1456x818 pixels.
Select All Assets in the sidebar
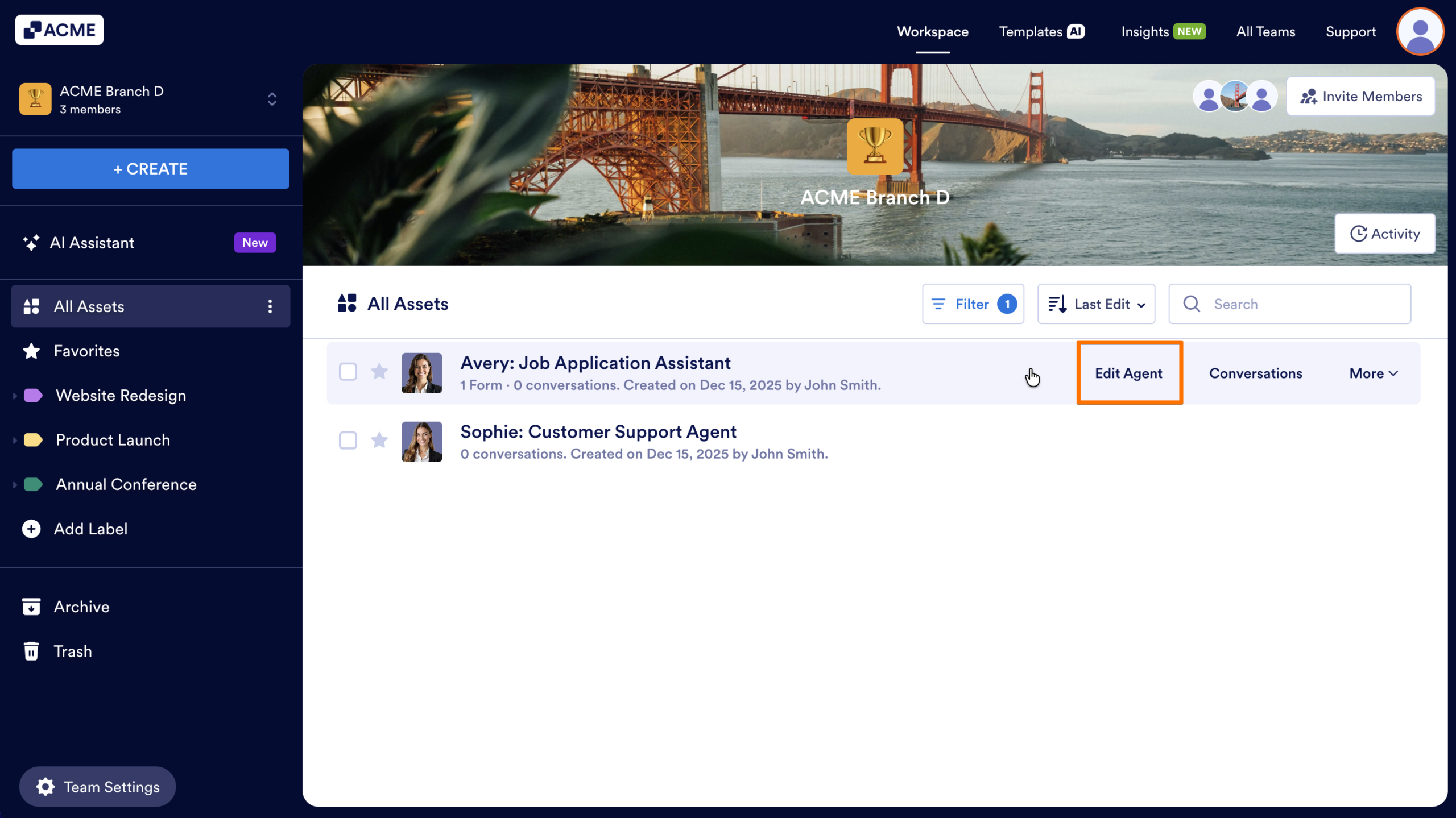point(89,306)
